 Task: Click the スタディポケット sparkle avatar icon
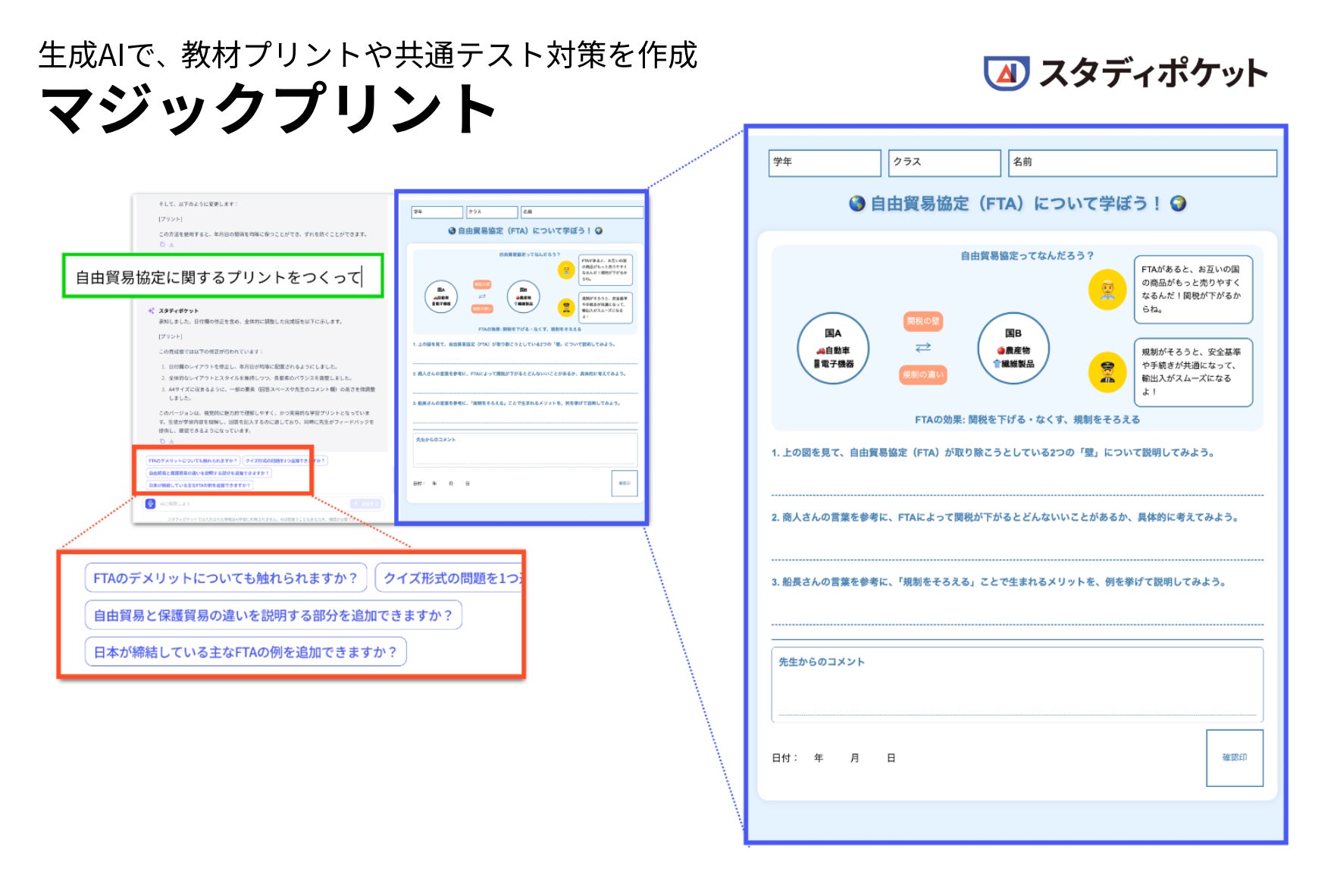151,311
